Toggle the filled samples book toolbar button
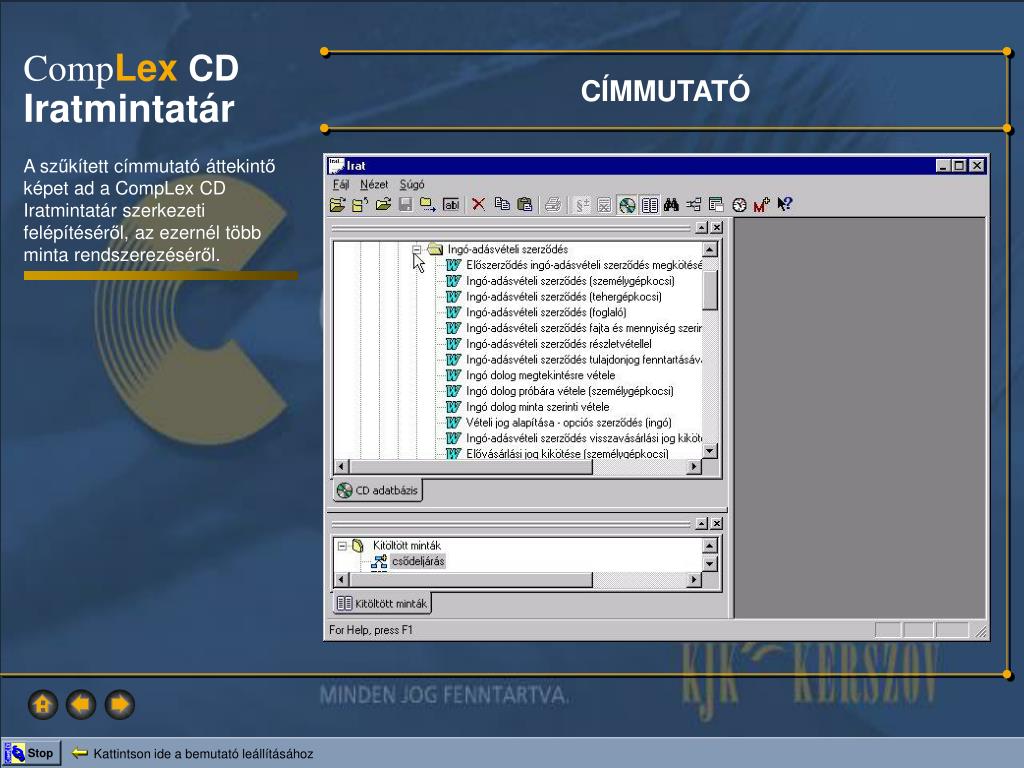This screenshot has width=1024, height=768. coord(650,205)
